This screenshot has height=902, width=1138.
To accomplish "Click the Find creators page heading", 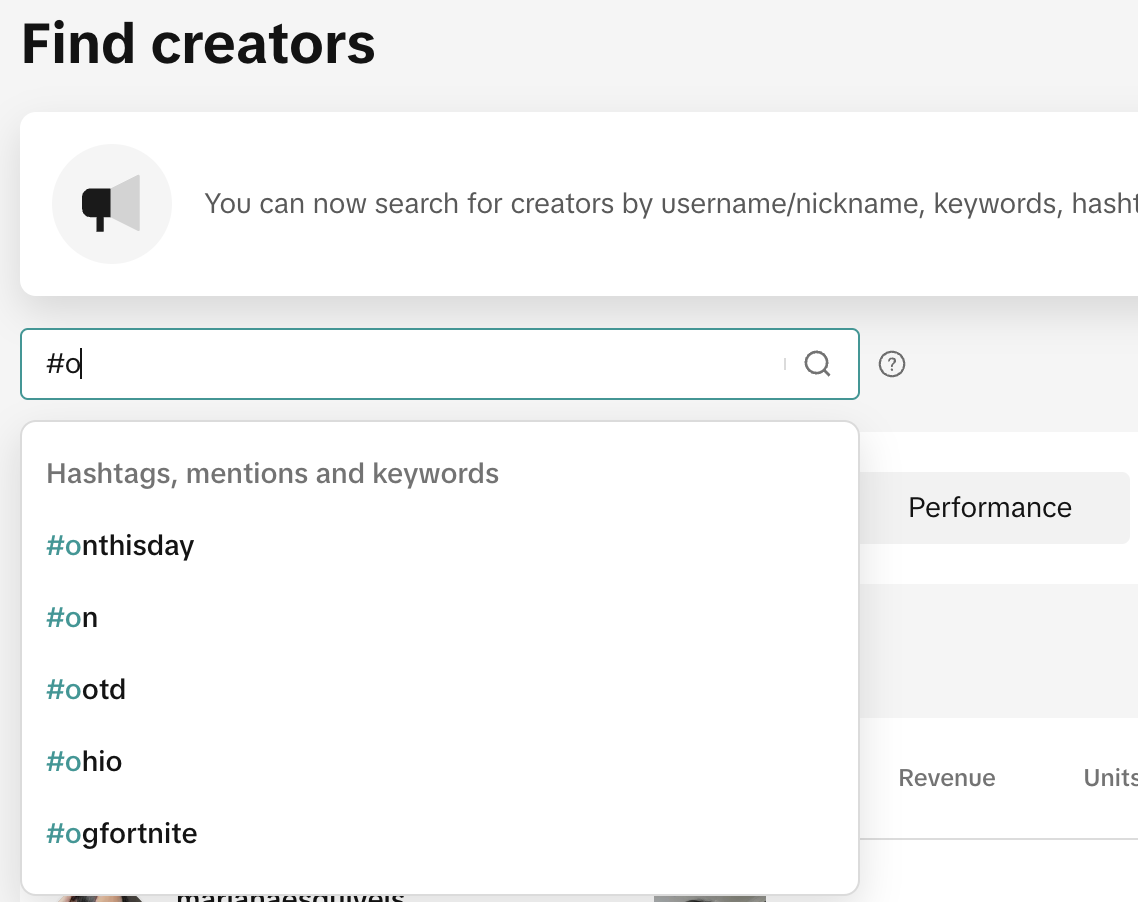I will (198, 44).
